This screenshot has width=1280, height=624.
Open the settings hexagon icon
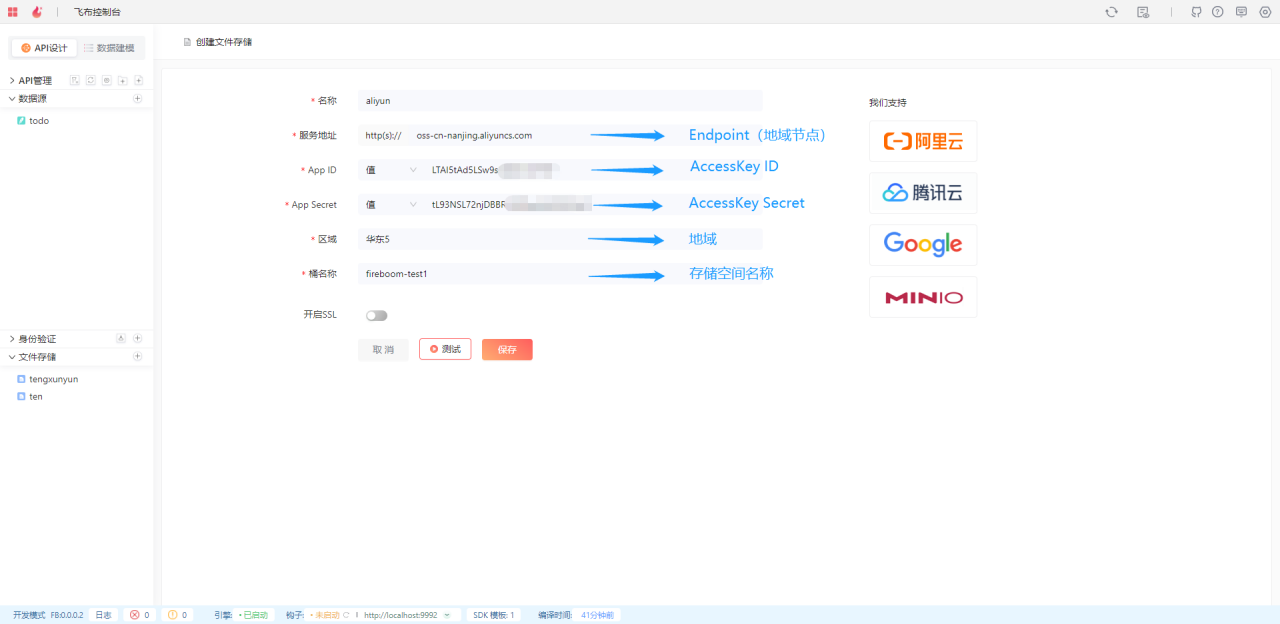pos(1265,12)
